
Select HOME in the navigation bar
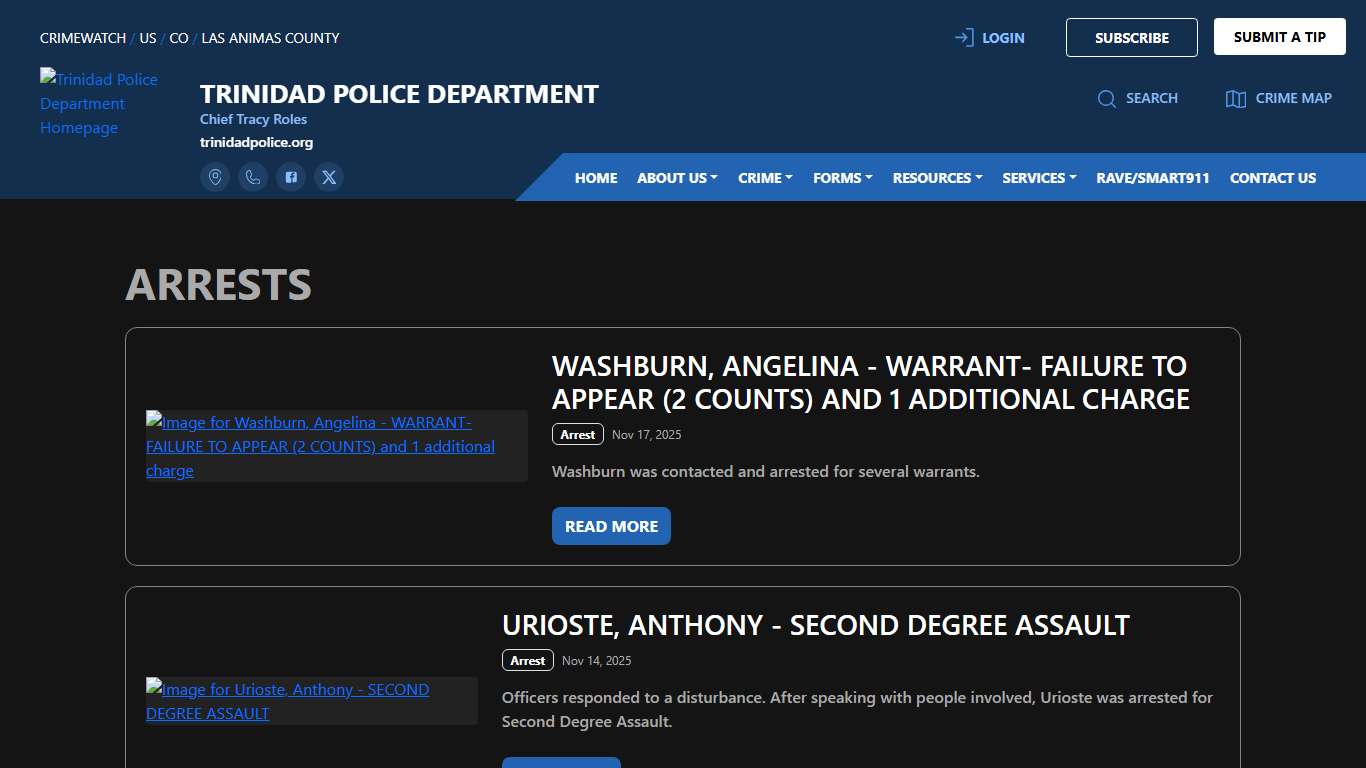tap(595, 177)
